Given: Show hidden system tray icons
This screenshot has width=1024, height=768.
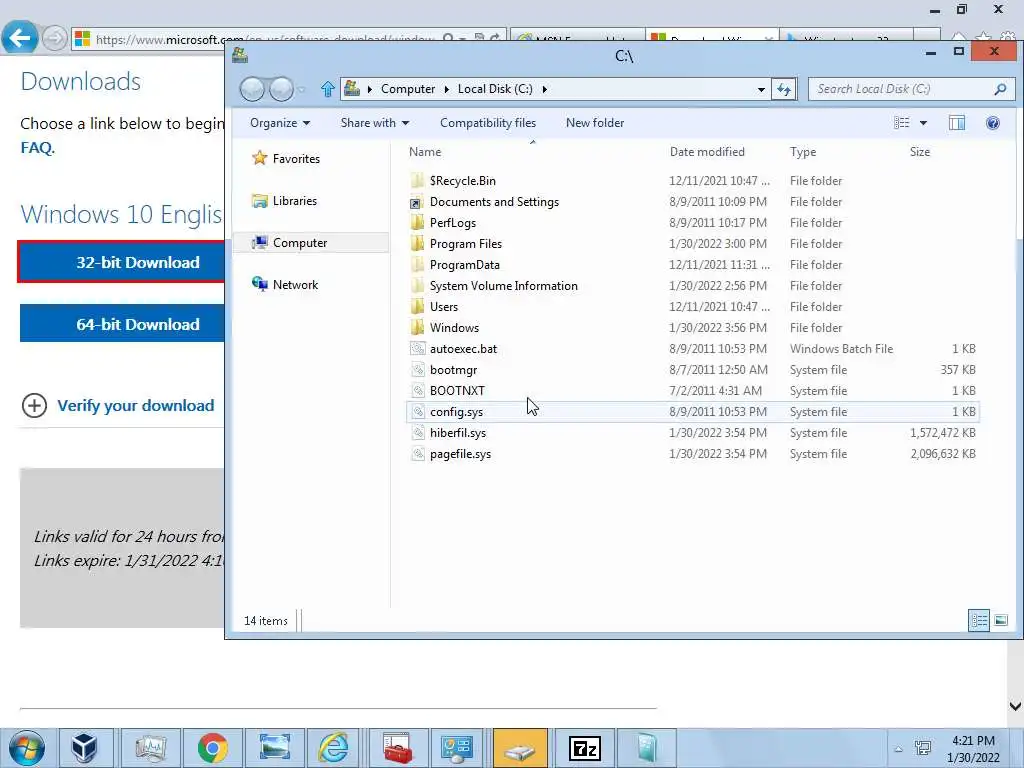Looking at the screenshot, I should tap(899, 749).
